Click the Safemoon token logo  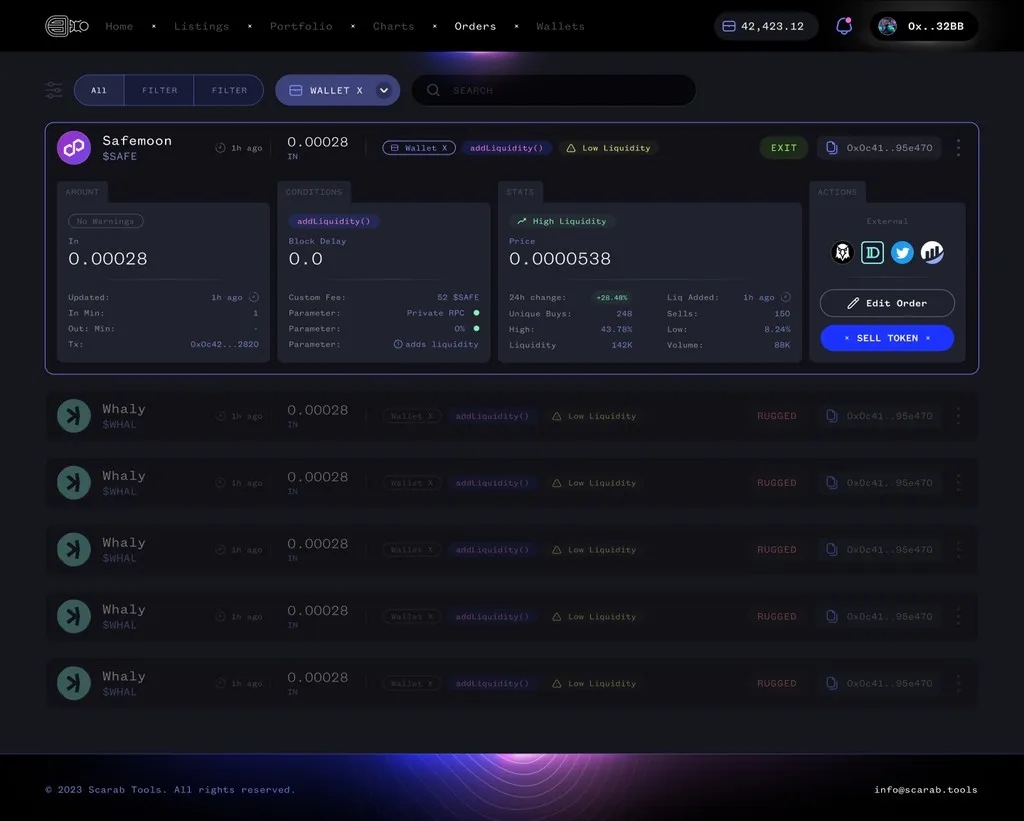pos(74,148)
